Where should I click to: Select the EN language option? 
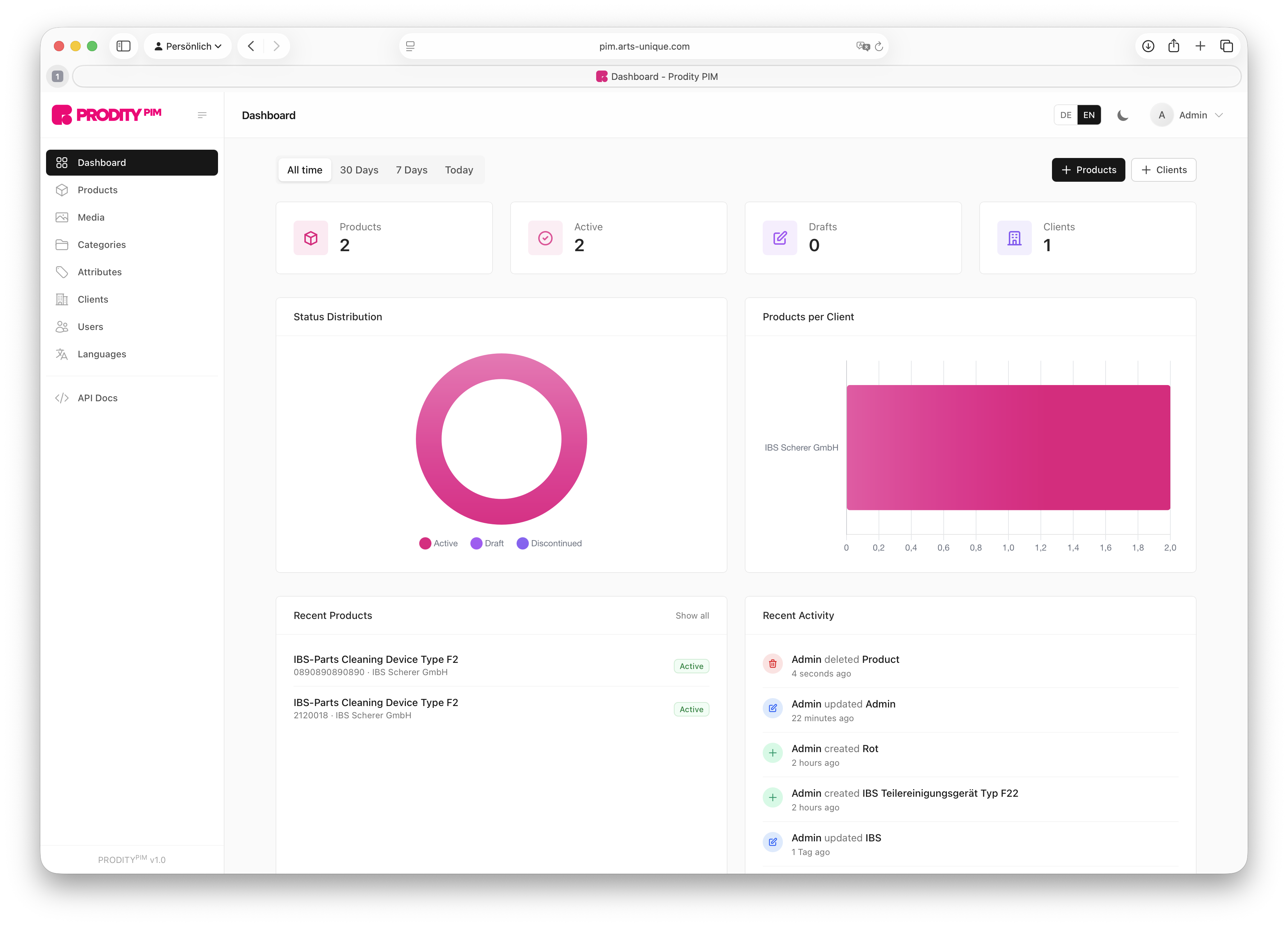[1089, 115]
